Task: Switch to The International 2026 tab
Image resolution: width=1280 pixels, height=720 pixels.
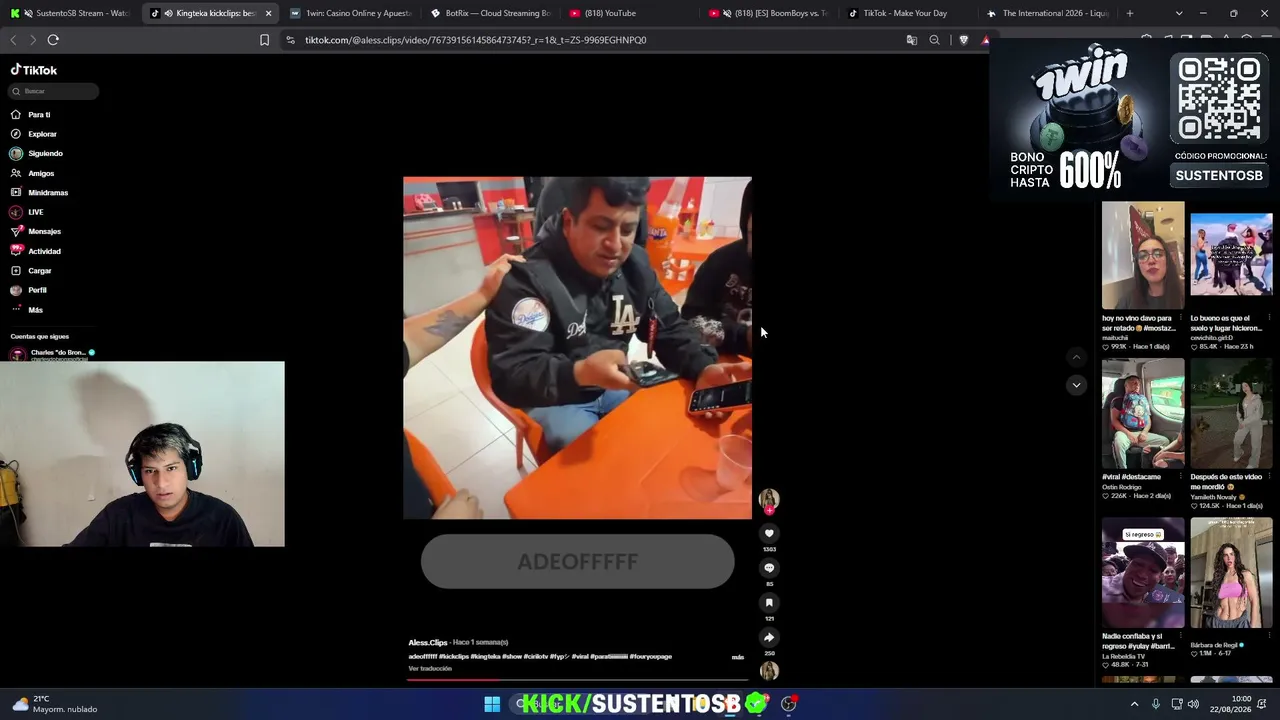Action: pyautogui.click(x=1047, y=13)
